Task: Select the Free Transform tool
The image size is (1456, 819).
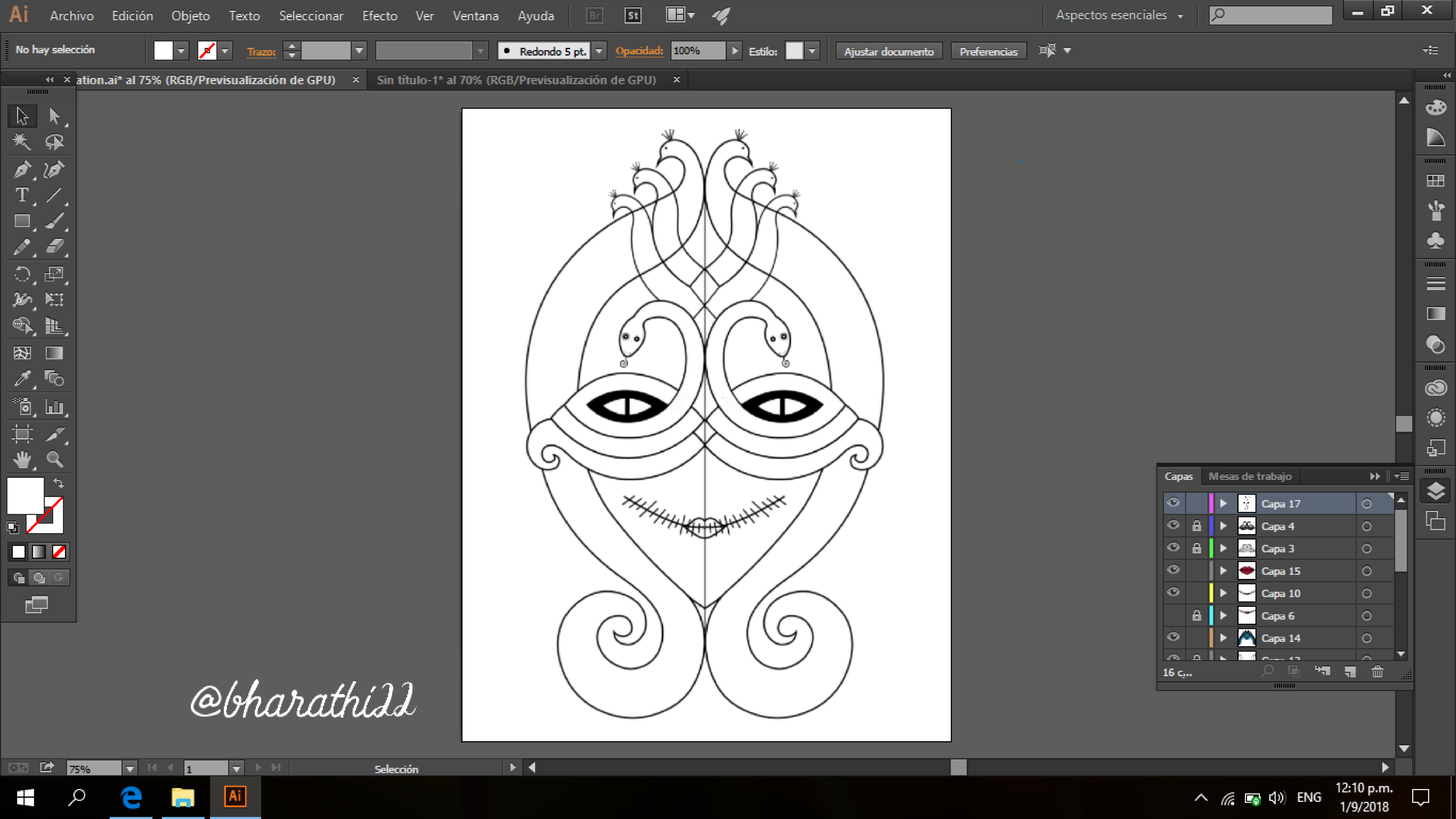Action: 54,299
